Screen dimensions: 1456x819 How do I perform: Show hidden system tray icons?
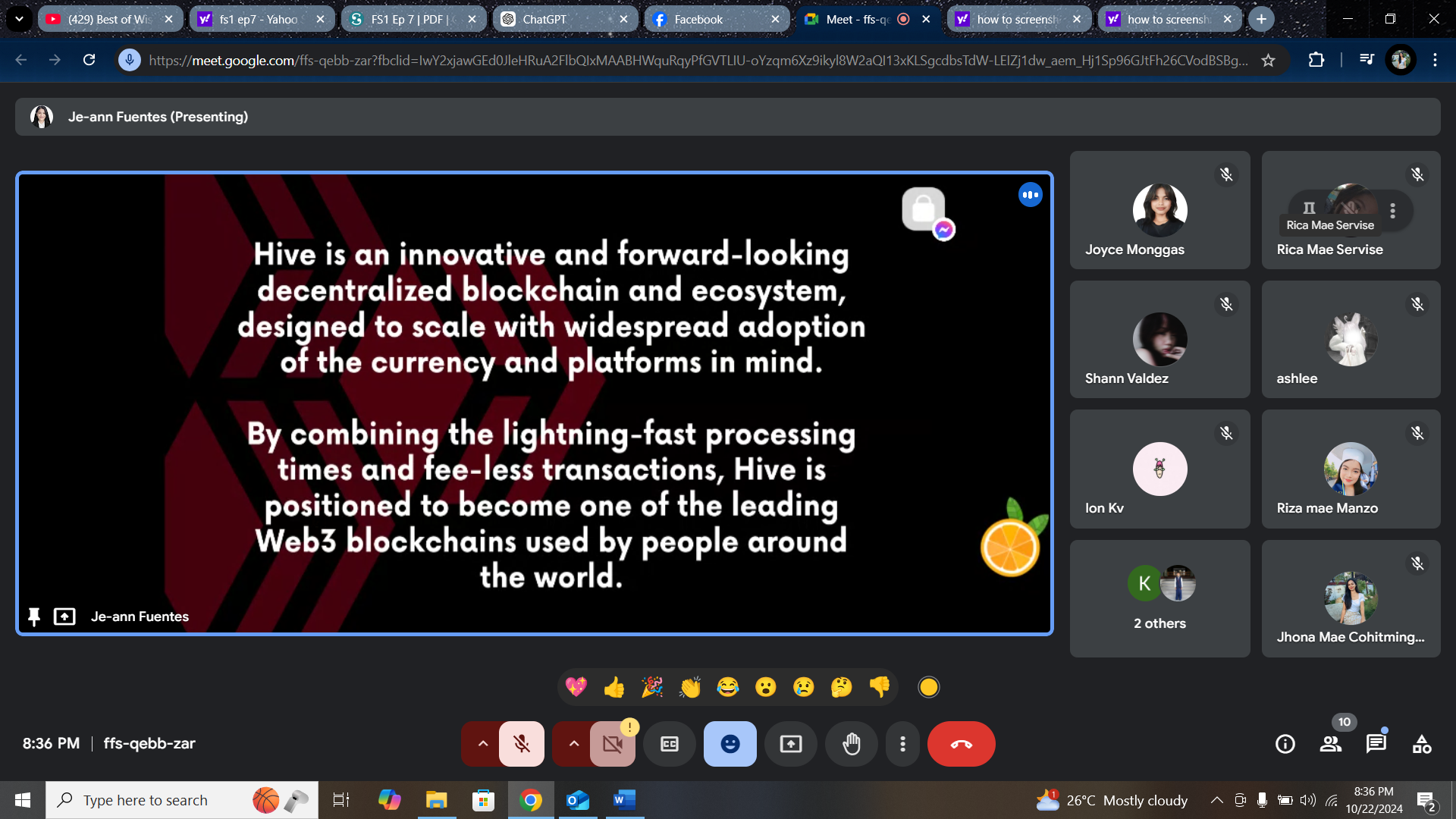point(1216,800)
